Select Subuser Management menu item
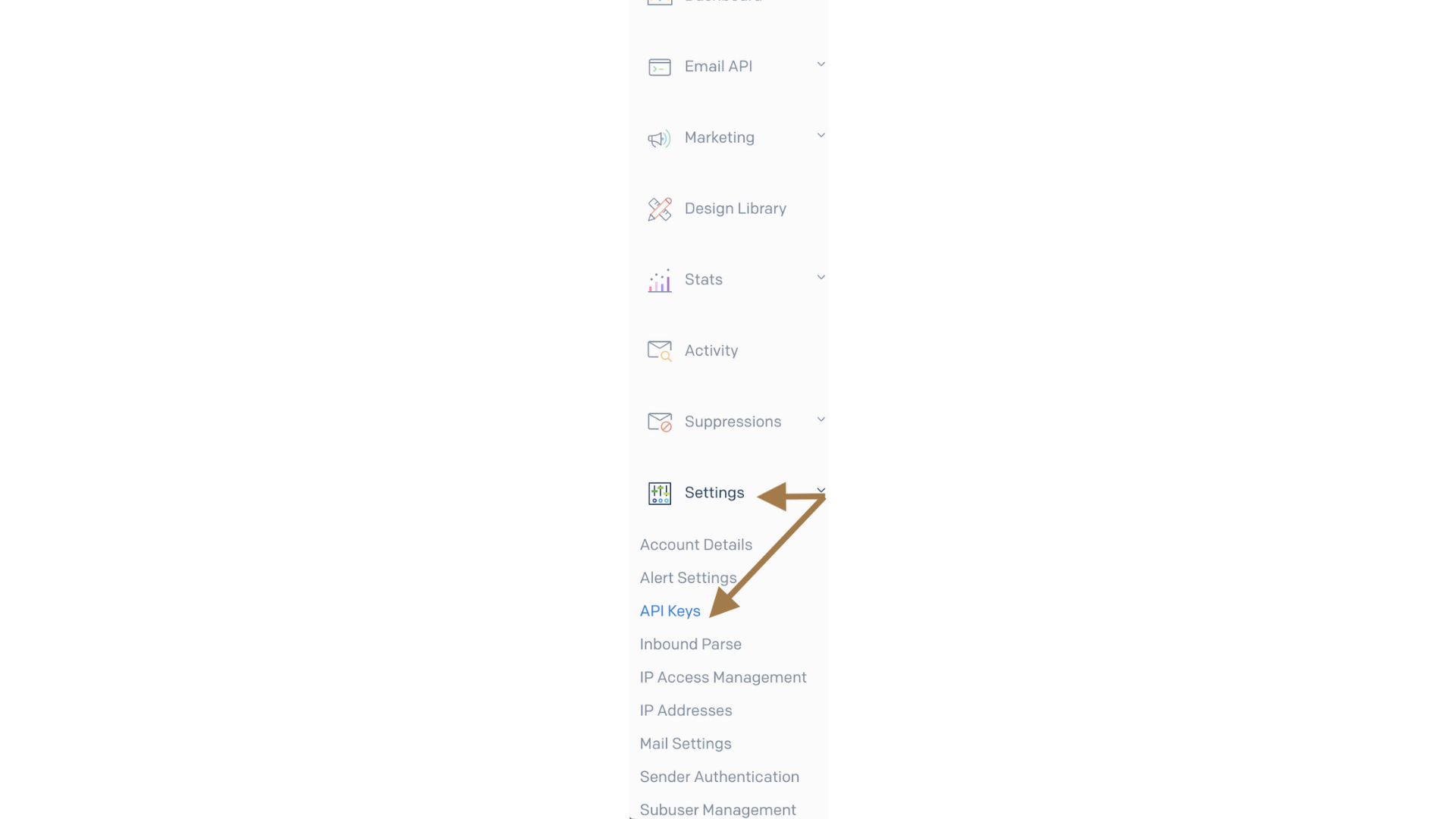This screenshot has width=1456, height=819. tap(718, 810)
